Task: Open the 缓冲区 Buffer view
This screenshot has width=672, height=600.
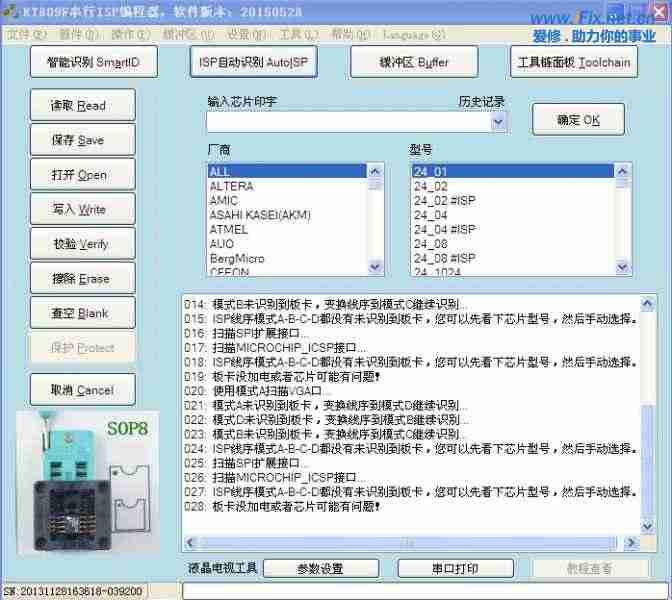Action: (414, 62)
